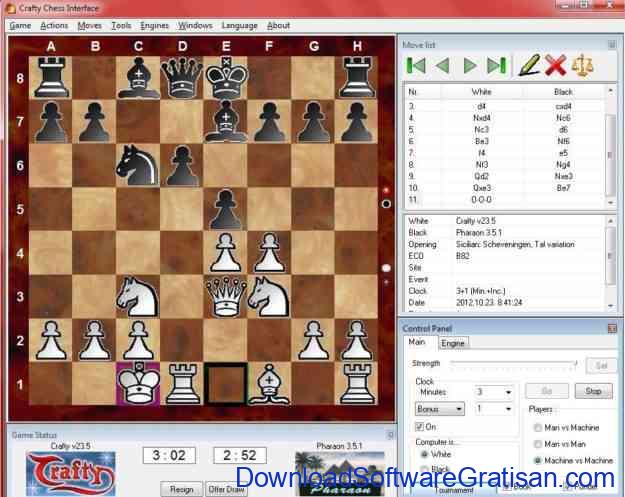The width and height of the screenshot is (625, 497).
Task: Select the white queen on e3
Action: [226, 296]
